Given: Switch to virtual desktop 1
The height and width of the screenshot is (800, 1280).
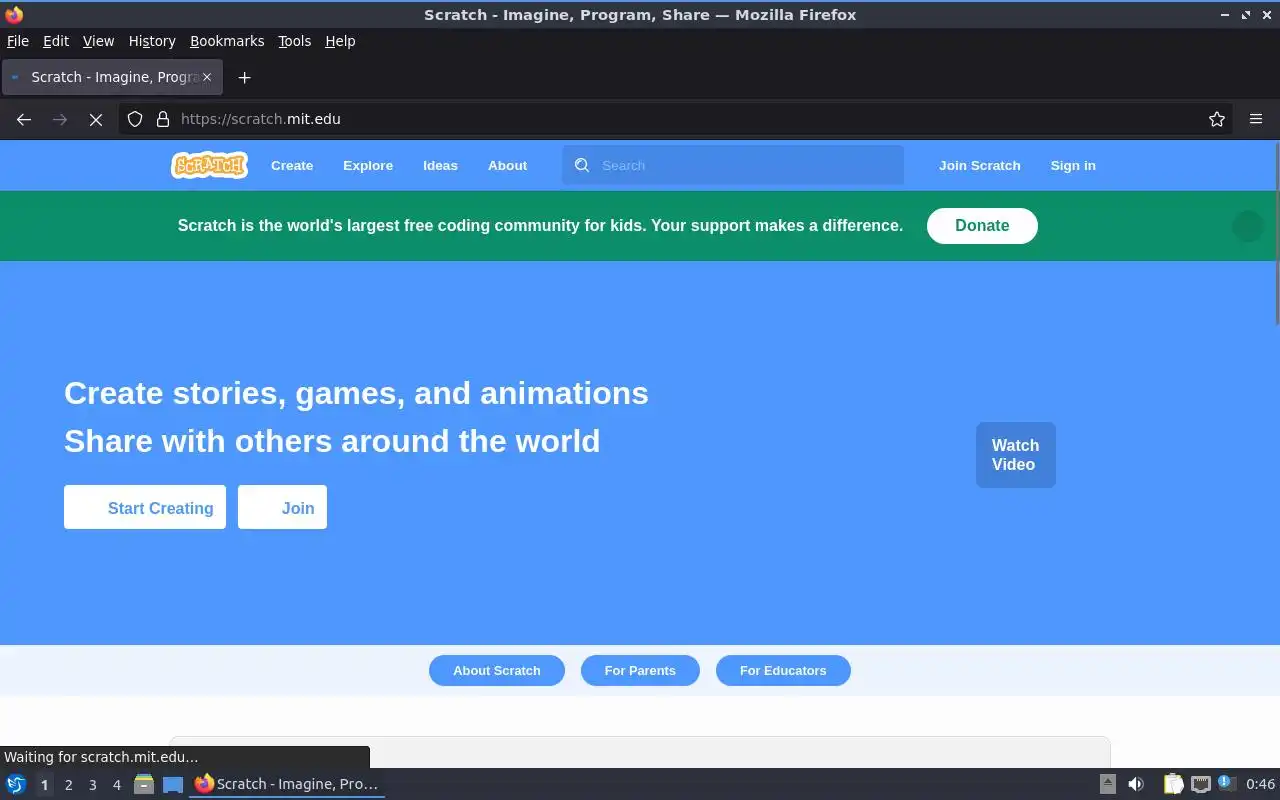Looking at the screenshot, I should tap(44, 785).
